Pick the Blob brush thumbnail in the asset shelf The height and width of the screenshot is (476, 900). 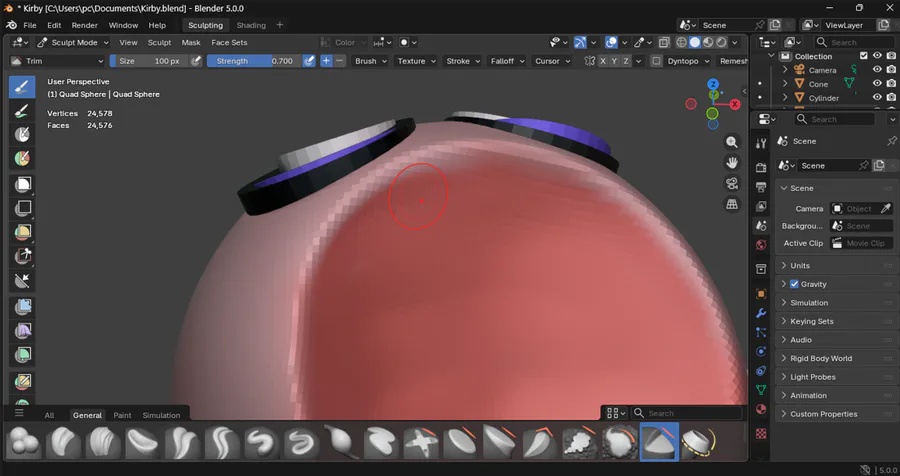pos(24,442)
